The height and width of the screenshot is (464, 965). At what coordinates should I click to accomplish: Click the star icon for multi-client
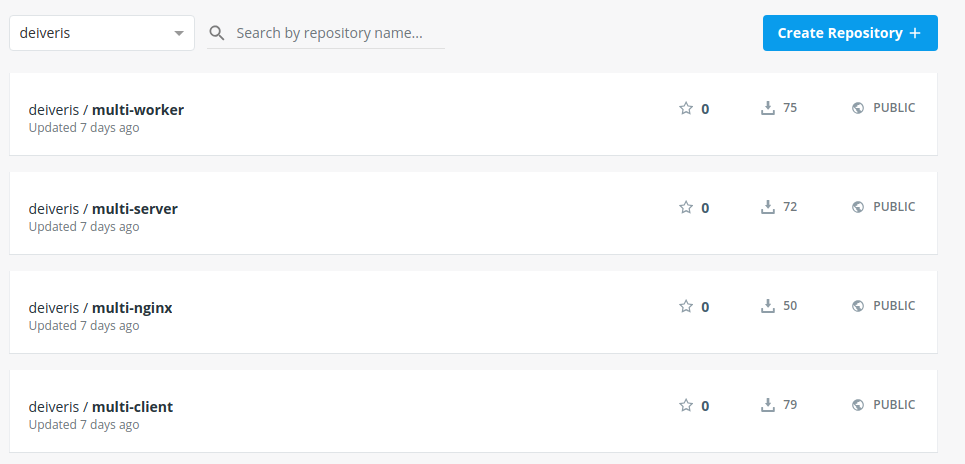point(686,405)
